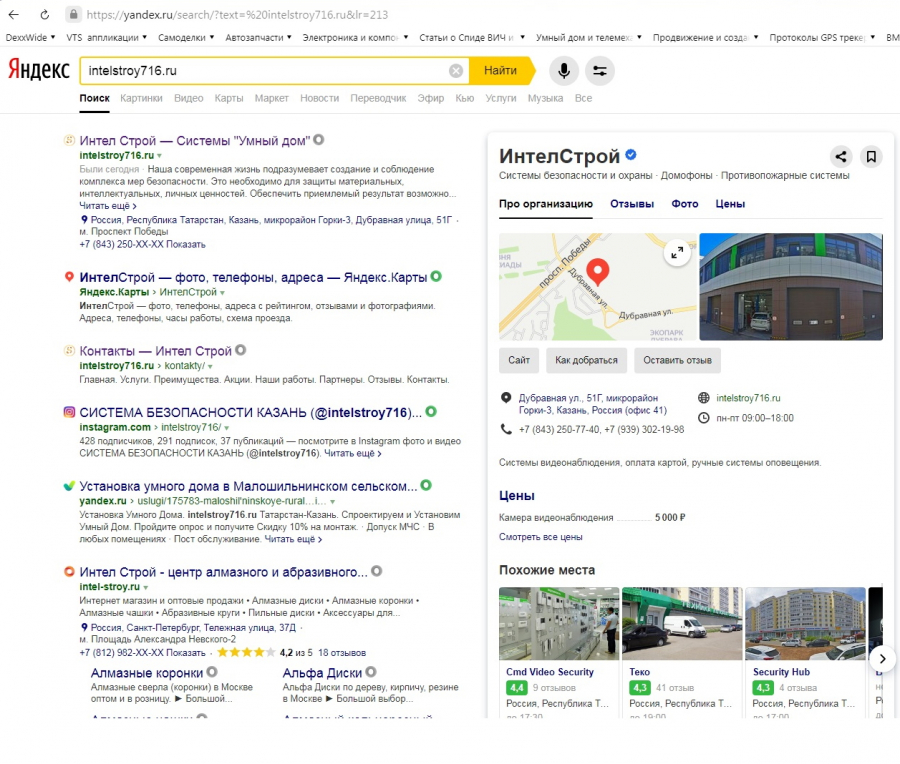Reload the page with the refresh icon
Screen dimensions: 900x764
tap(44, 14)
